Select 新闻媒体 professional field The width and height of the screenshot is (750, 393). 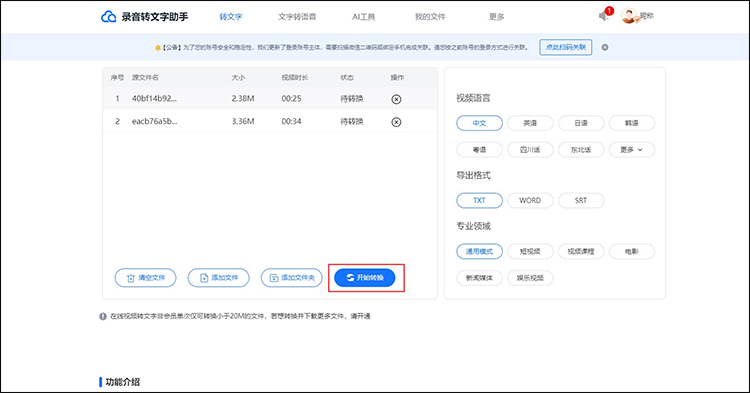point(479,278)
